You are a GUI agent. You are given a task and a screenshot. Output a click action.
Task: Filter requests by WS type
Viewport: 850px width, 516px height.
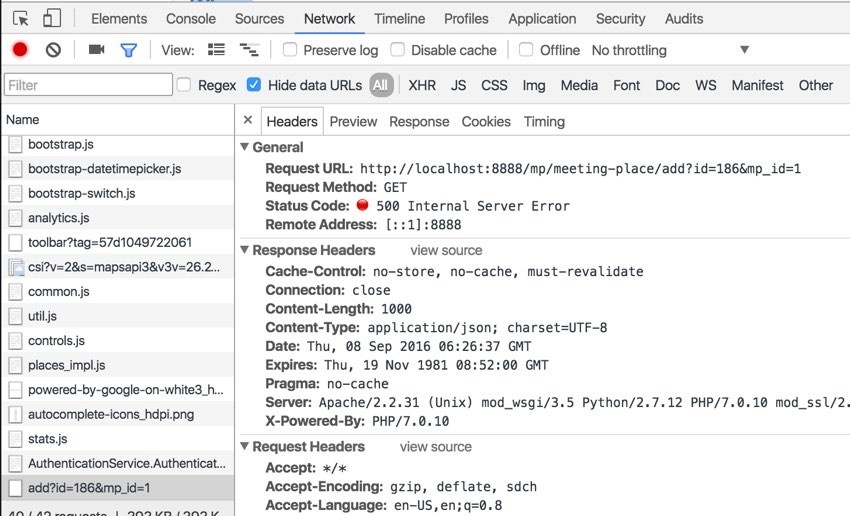706,85
